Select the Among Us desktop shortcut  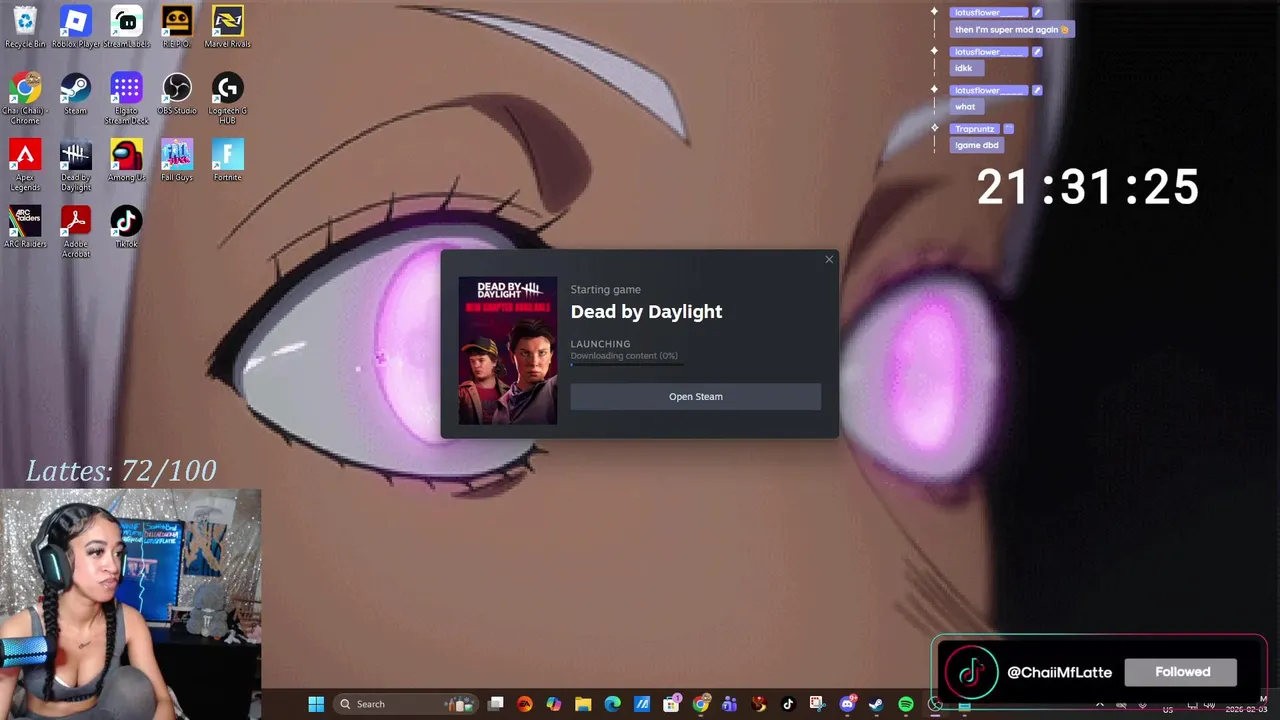click(126, 160)
